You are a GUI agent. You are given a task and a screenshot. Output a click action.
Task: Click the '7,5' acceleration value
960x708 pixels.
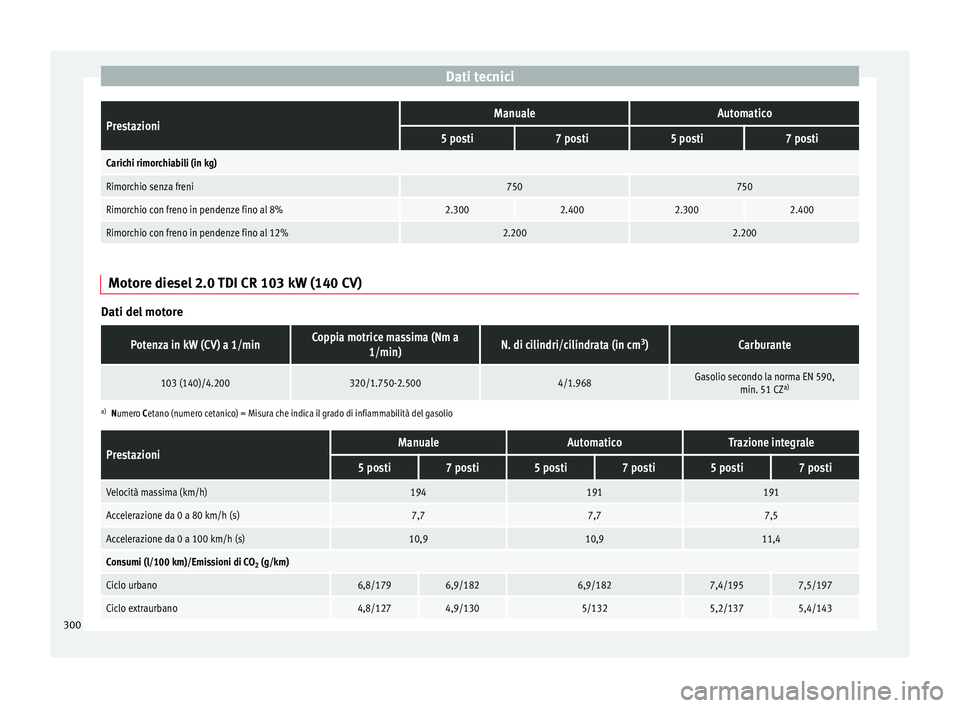771,516
